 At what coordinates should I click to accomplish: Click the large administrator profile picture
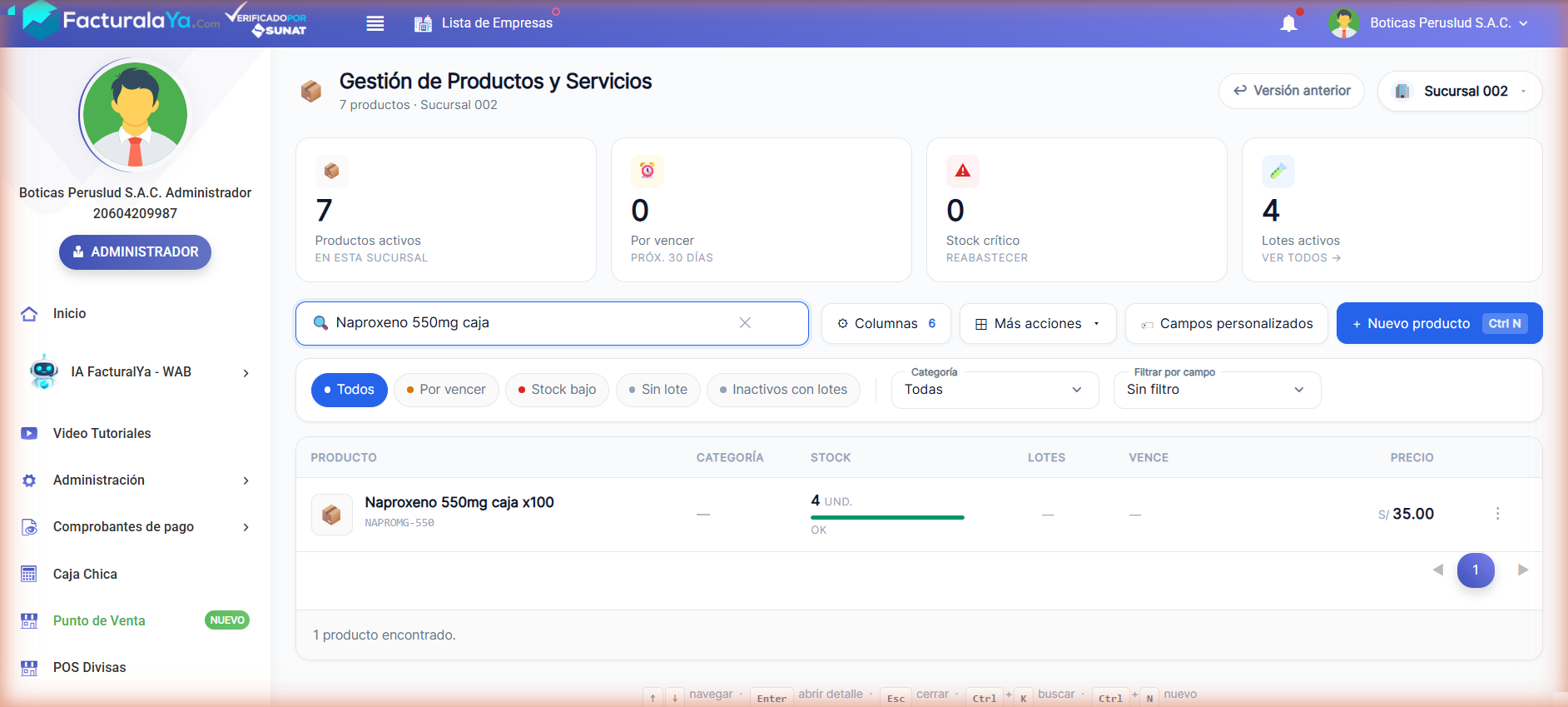(136, 115)
